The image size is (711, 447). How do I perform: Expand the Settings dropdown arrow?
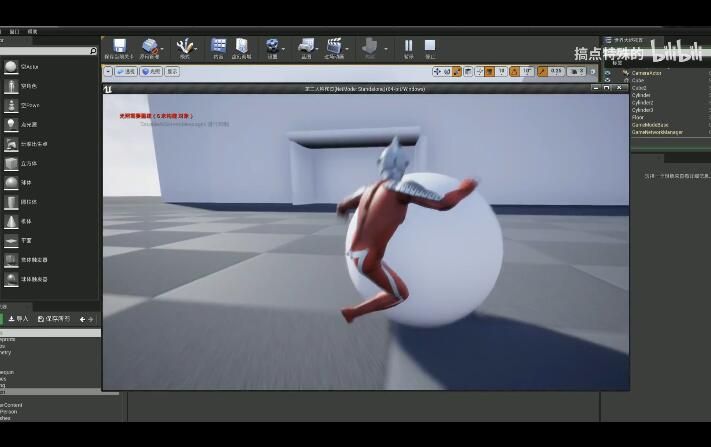(283, 49)
